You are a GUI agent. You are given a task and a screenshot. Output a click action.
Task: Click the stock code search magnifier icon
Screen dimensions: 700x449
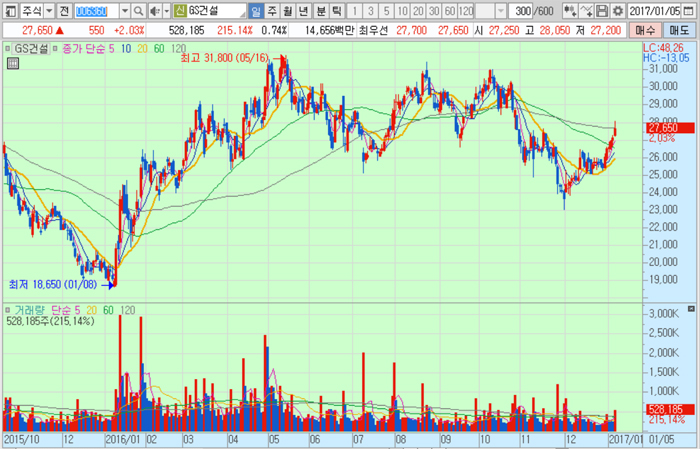[137, 11]
